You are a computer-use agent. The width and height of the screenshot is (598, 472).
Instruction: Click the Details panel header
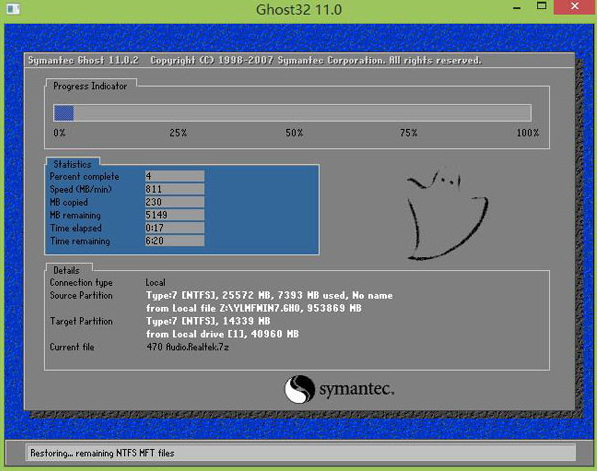click(66, 270)
